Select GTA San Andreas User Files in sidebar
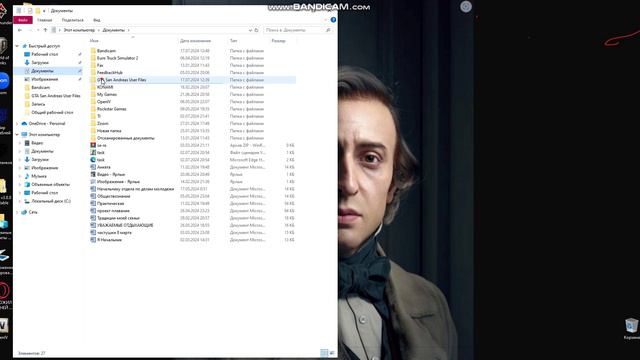Viewport: 640px width, 360px height. tap(56, 96)
